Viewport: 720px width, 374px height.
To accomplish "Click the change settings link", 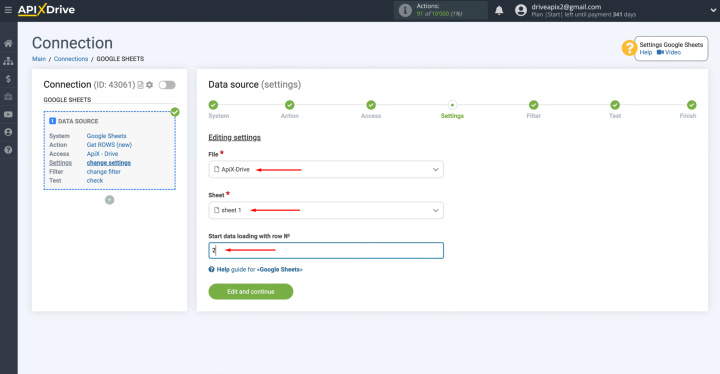I will point(109,163).
